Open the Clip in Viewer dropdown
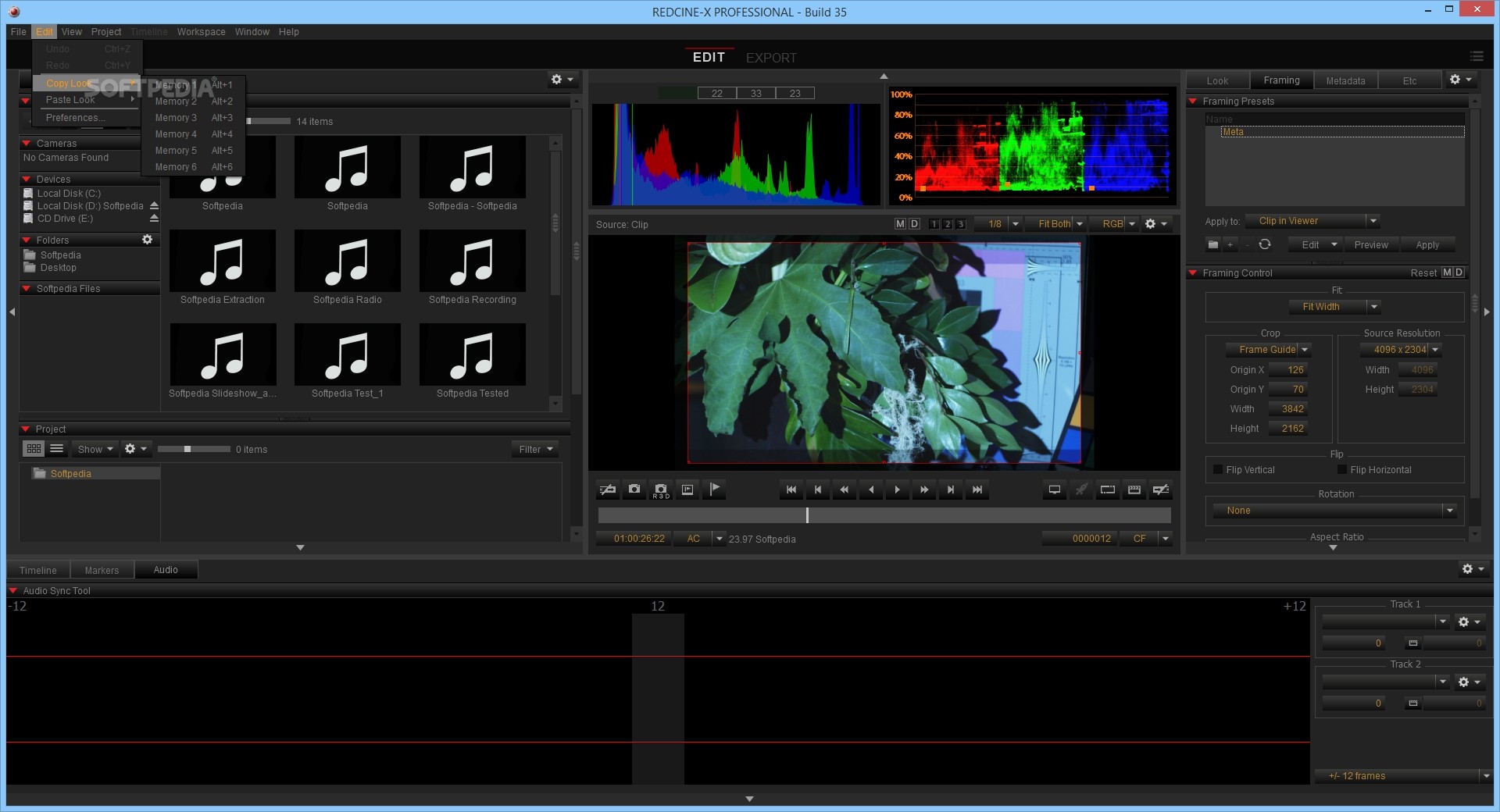1500x812 pixels. pyautogui.click(x=1312, y=221)
